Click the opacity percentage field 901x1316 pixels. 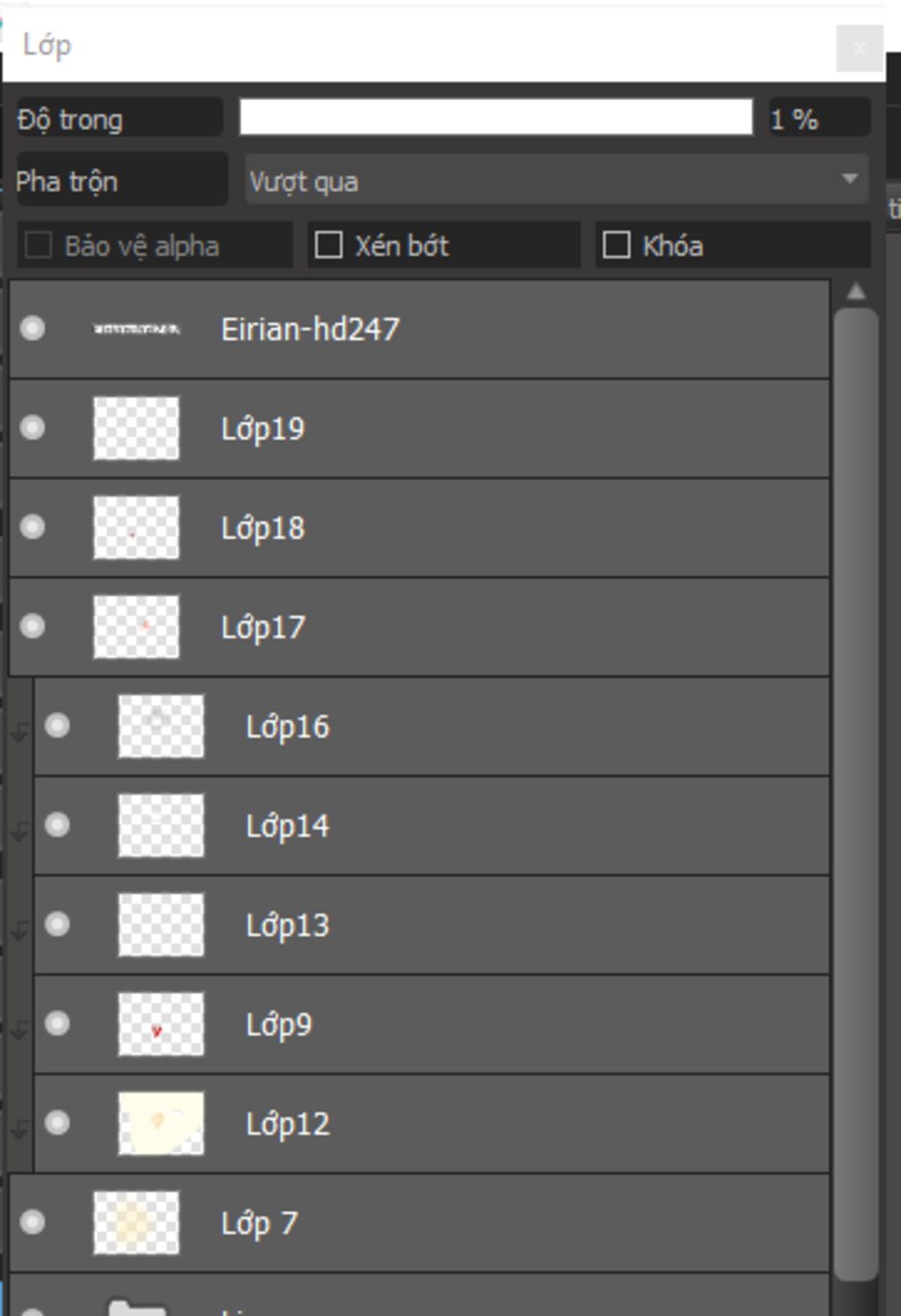point(818,118)
